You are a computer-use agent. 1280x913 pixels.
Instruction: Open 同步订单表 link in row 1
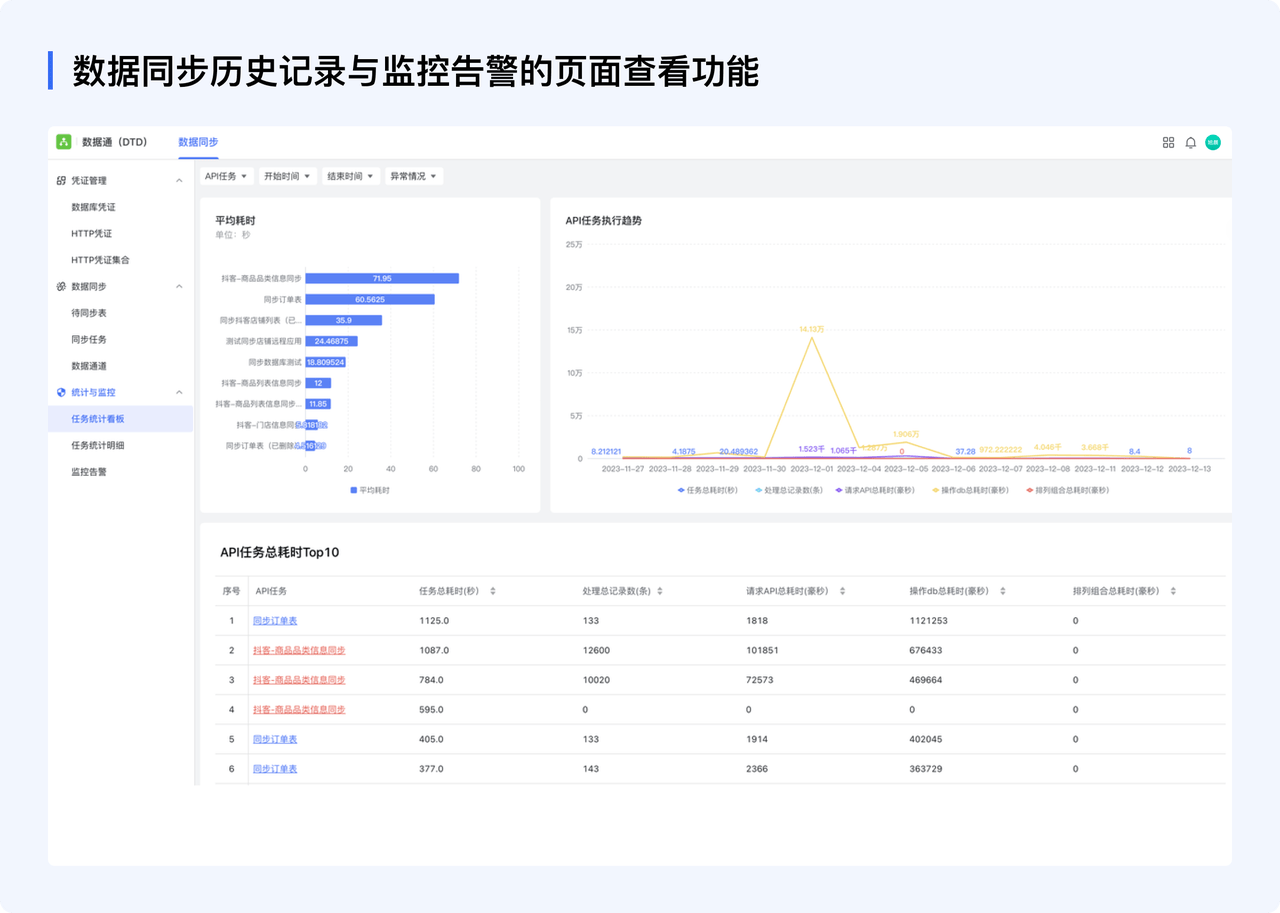pos(275,621)
